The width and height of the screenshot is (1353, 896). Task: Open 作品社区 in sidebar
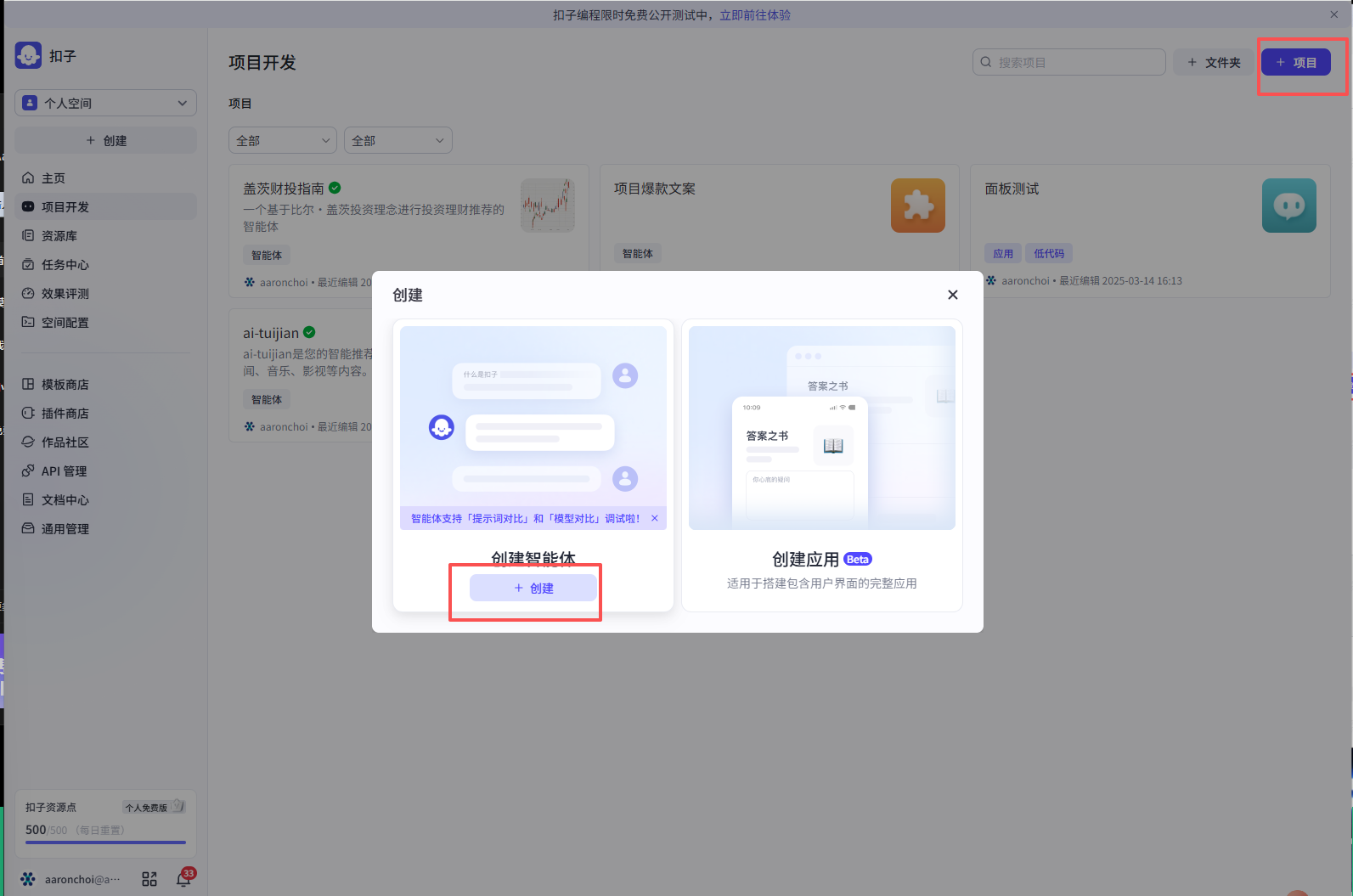105,442
